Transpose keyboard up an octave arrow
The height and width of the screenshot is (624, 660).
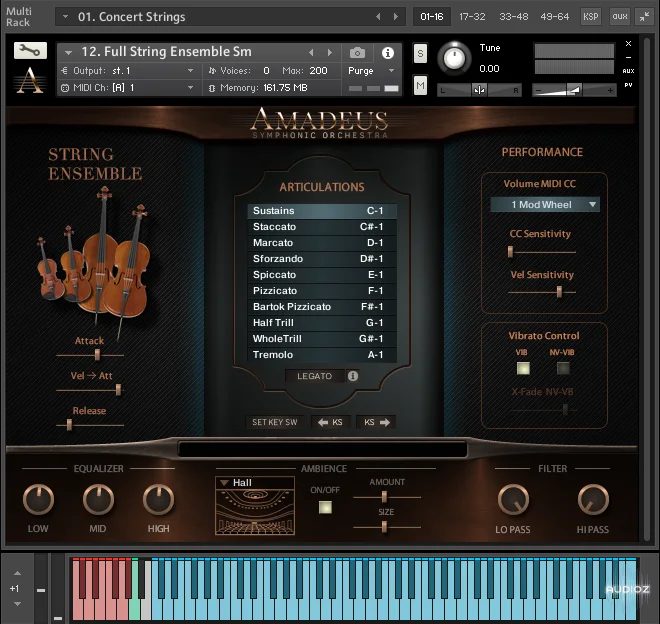tap(17, 573)
